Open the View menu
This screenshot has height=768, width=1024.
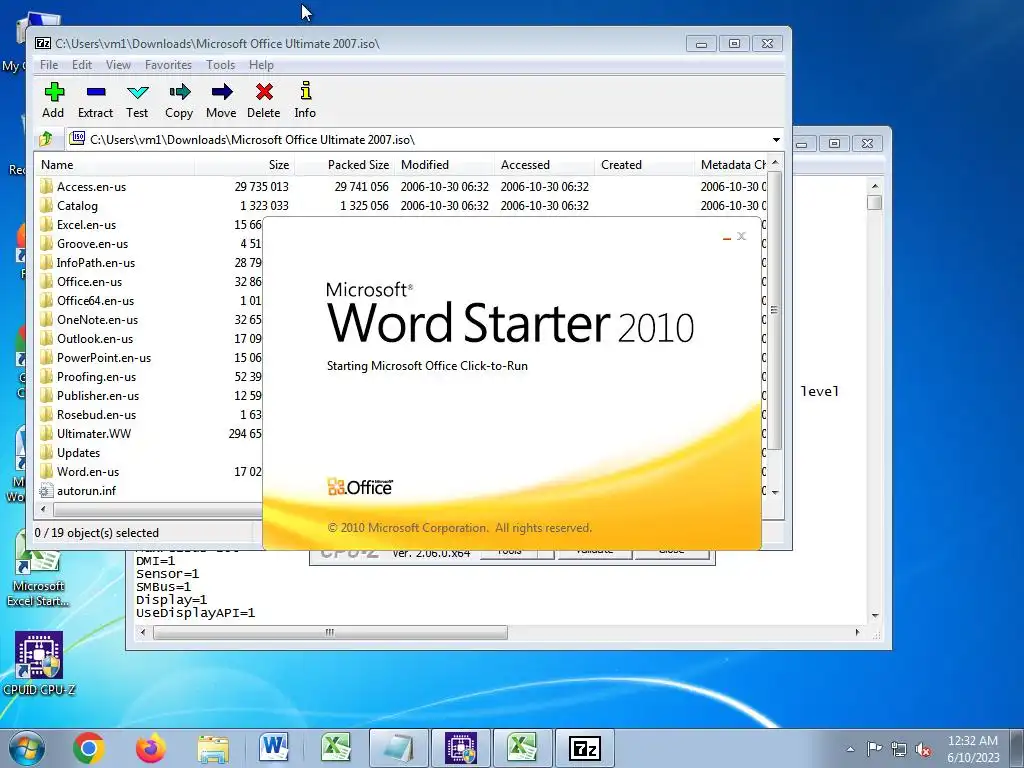[118, 65]
